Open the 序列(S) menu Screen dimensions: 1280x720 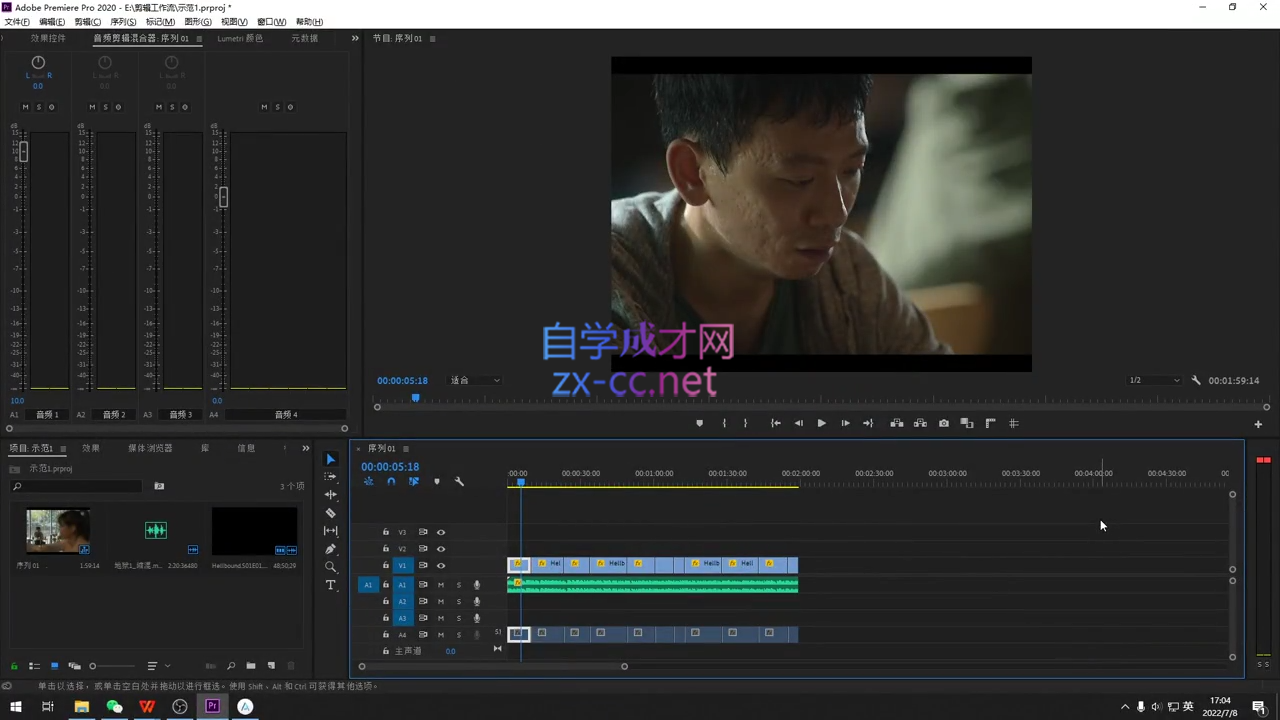123,22
